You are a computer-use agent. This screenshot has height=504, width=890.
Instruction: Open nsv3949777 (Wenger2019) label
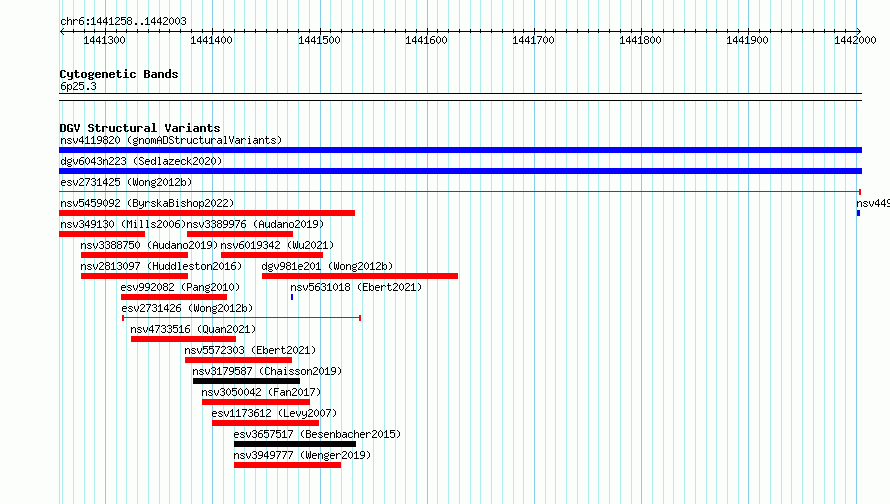click(302, 455)
